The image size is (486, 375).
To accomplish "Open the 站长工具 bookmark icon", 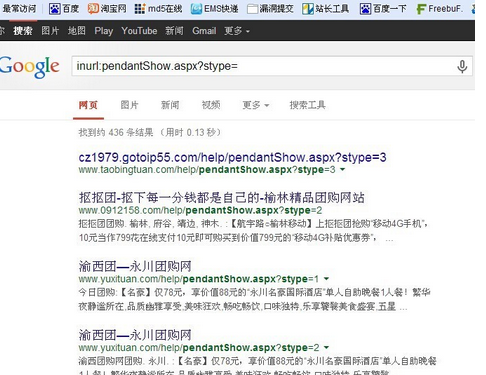I will coord(308,9).
